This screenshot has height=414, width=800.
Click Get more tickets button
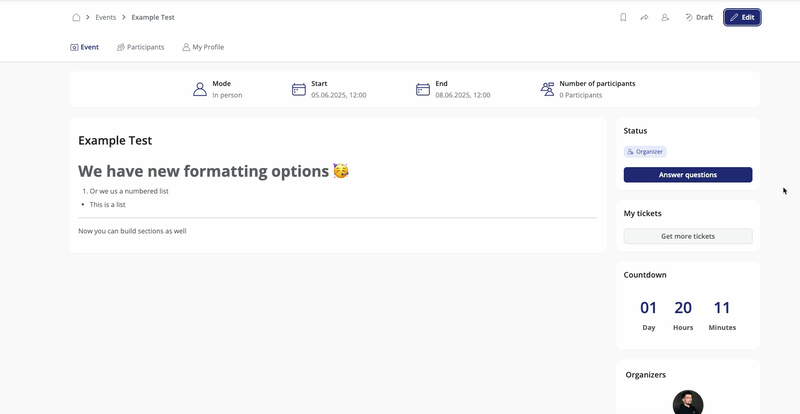pyautogui.click(x=687, y=236)
